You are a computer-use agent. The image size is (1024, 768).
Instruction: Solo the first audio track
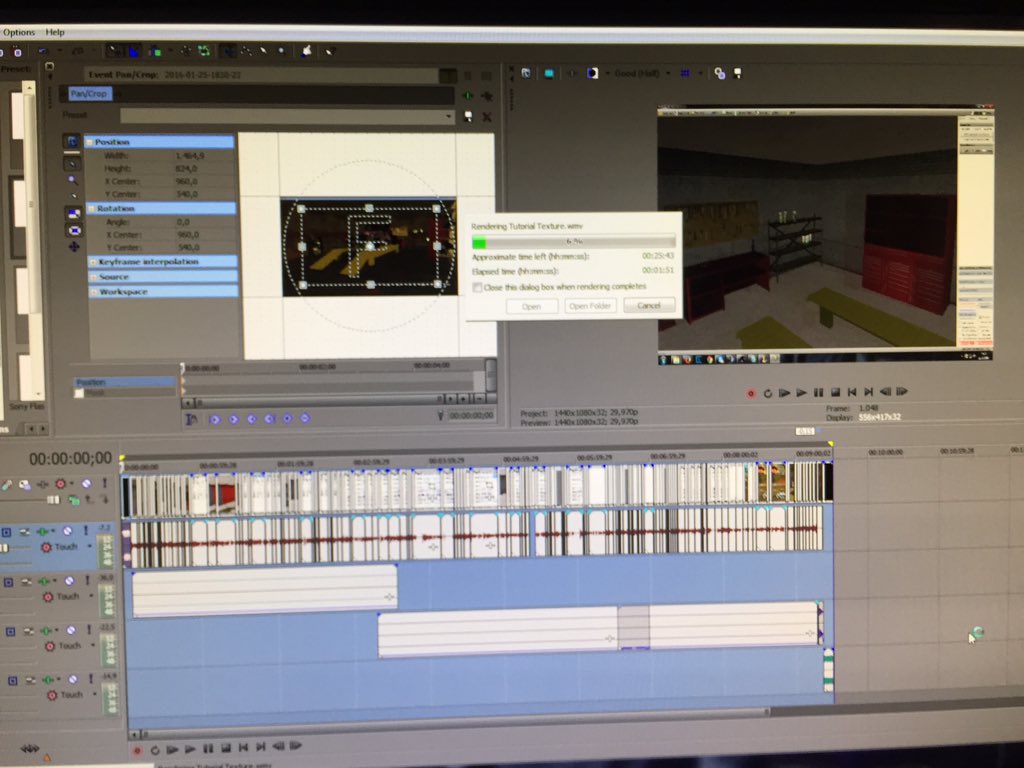click(85, 532)
